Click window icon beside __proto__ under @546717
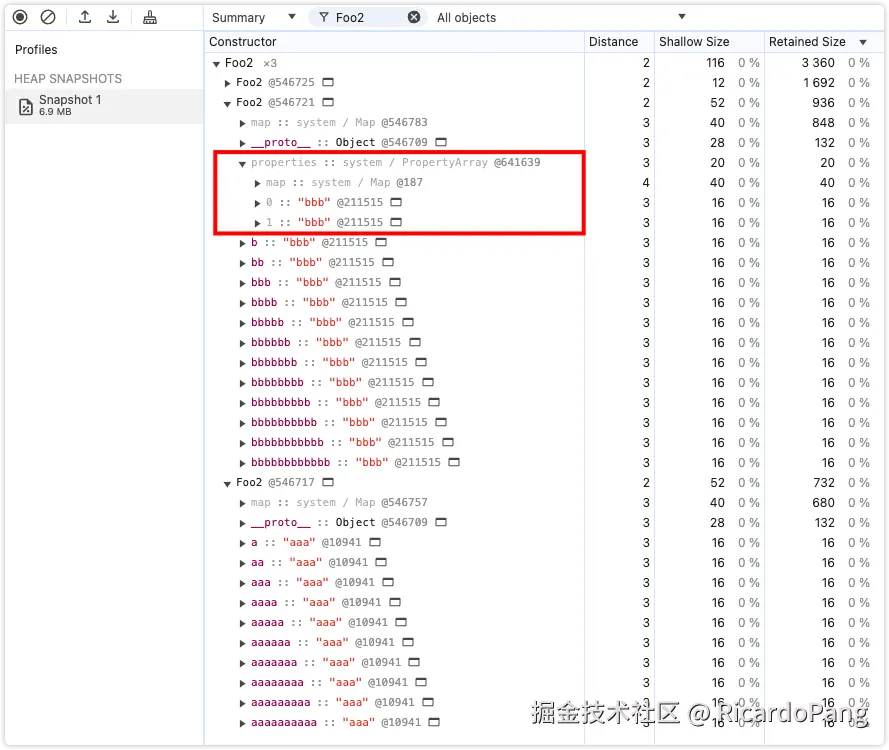Screen dimensions: 889x750 click(x=441, y=522)
